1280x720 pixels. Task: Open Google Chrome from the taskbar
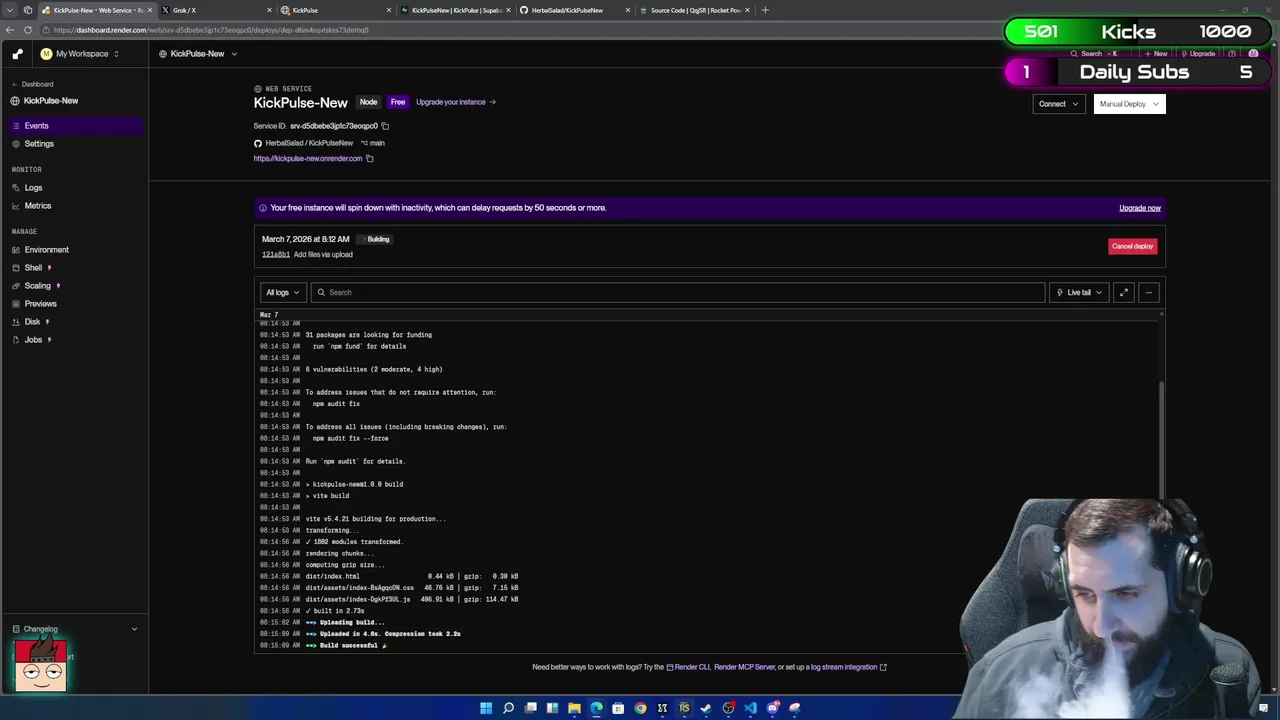640,708
